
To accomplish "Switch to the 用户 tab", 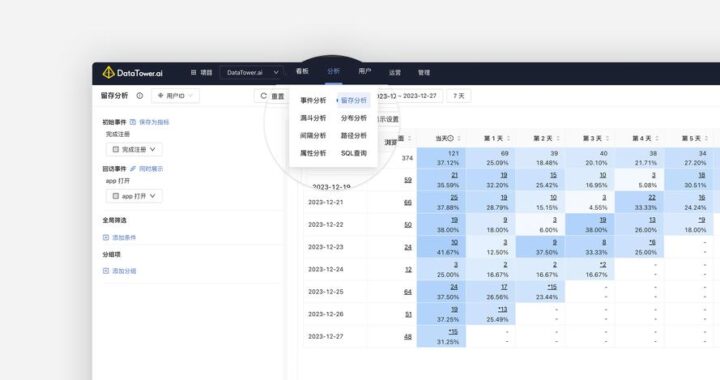I will point(365,72).
